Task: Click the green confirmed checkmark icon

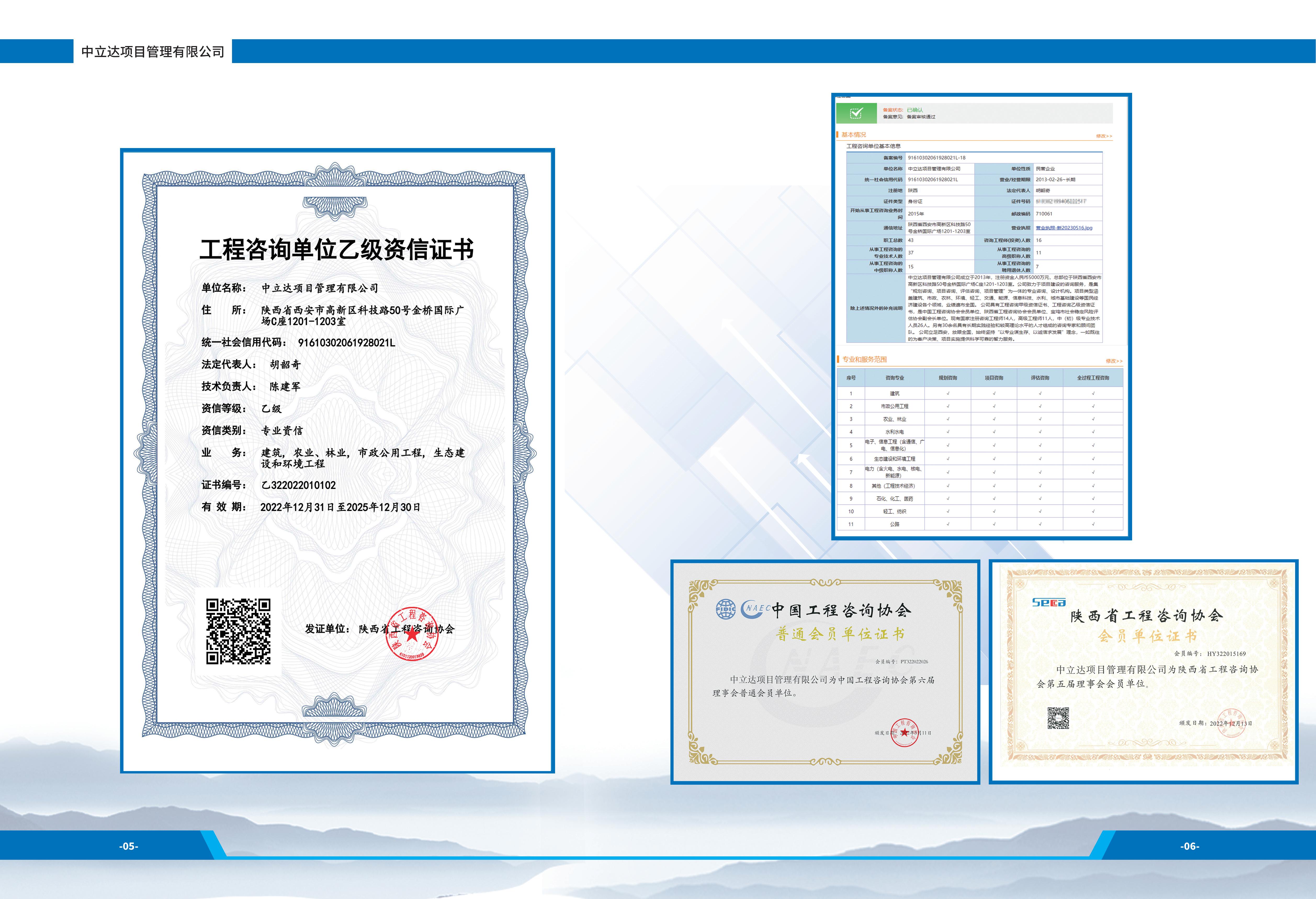Action: (x=856, y=113)
